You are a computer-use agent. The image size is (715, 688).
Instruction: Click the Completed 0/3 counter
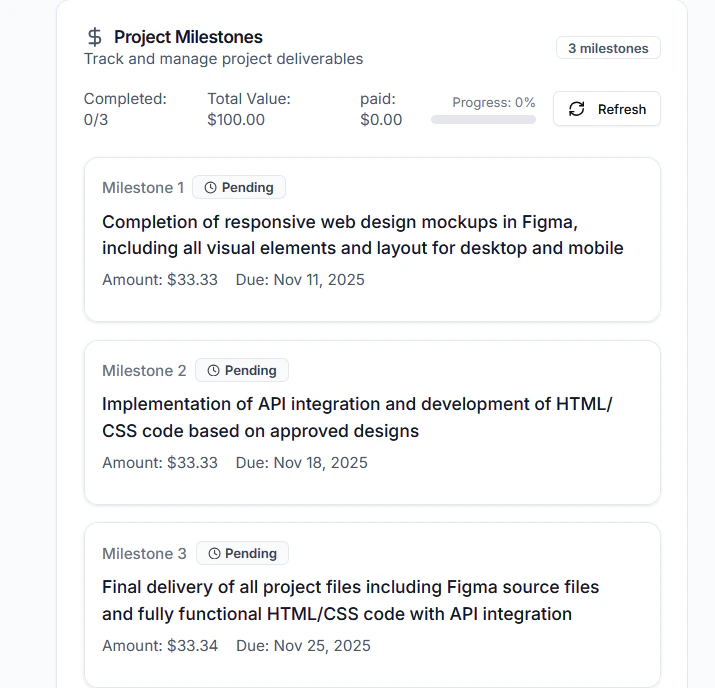[97, 120]
